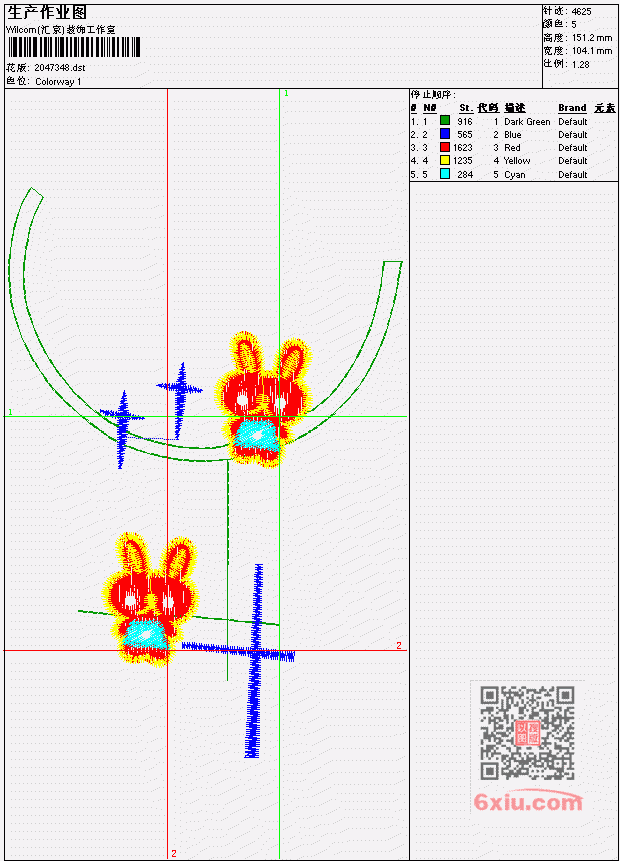The image size is (620, 861).
Task: Click the height value 151.2 mm
Action: (592, 37)
